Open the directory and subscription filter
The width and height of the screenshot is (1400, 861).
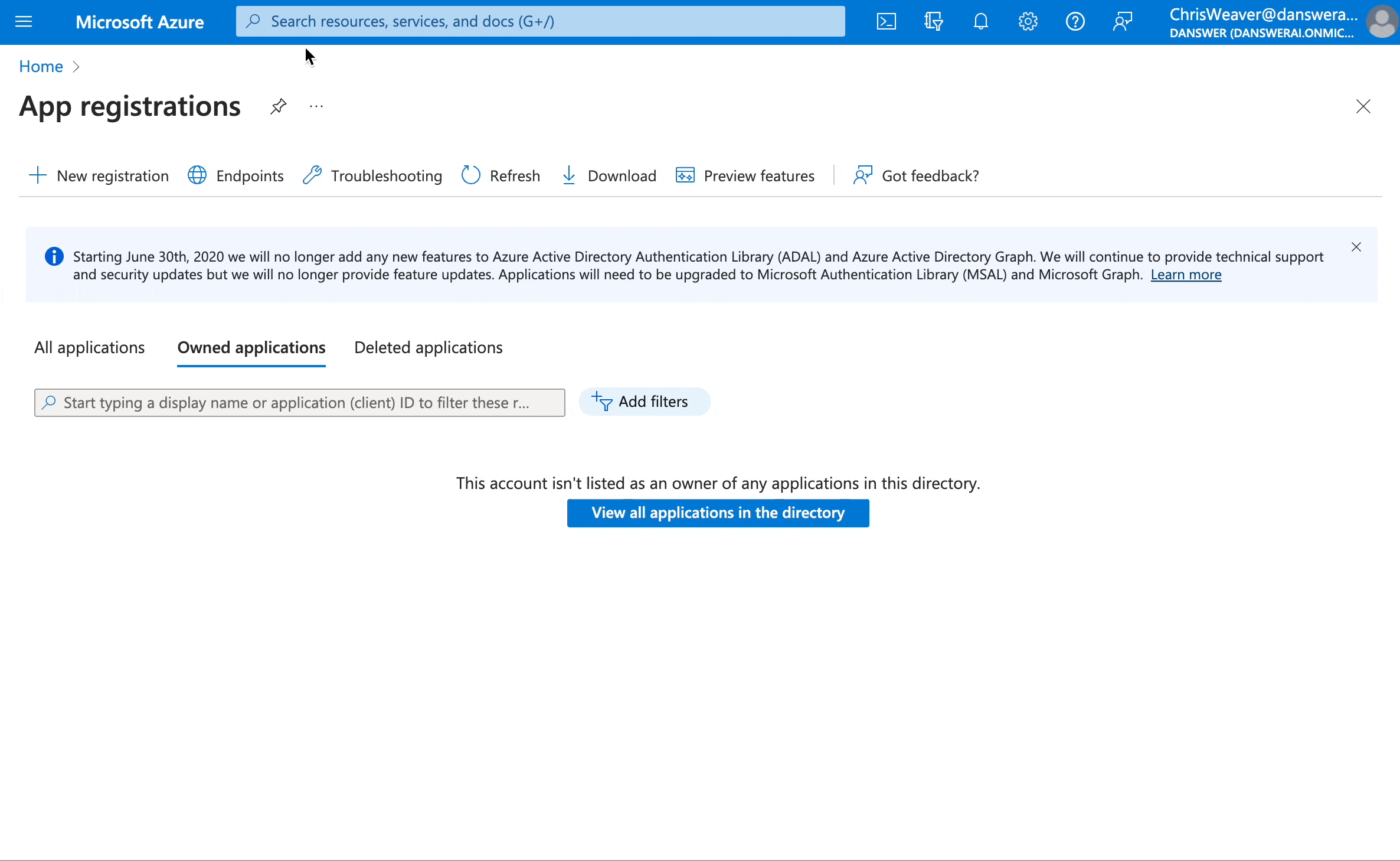coord(933,21)
